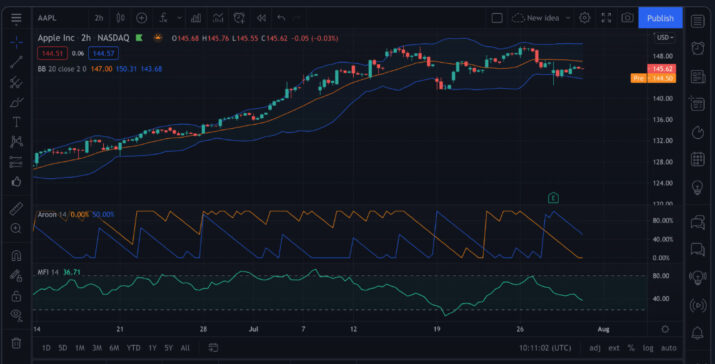Viewport: 715px width, 364px height.
Task: Expand the New idea dropdown arrow
Action: pyautogui.click(x=568, y=18)
